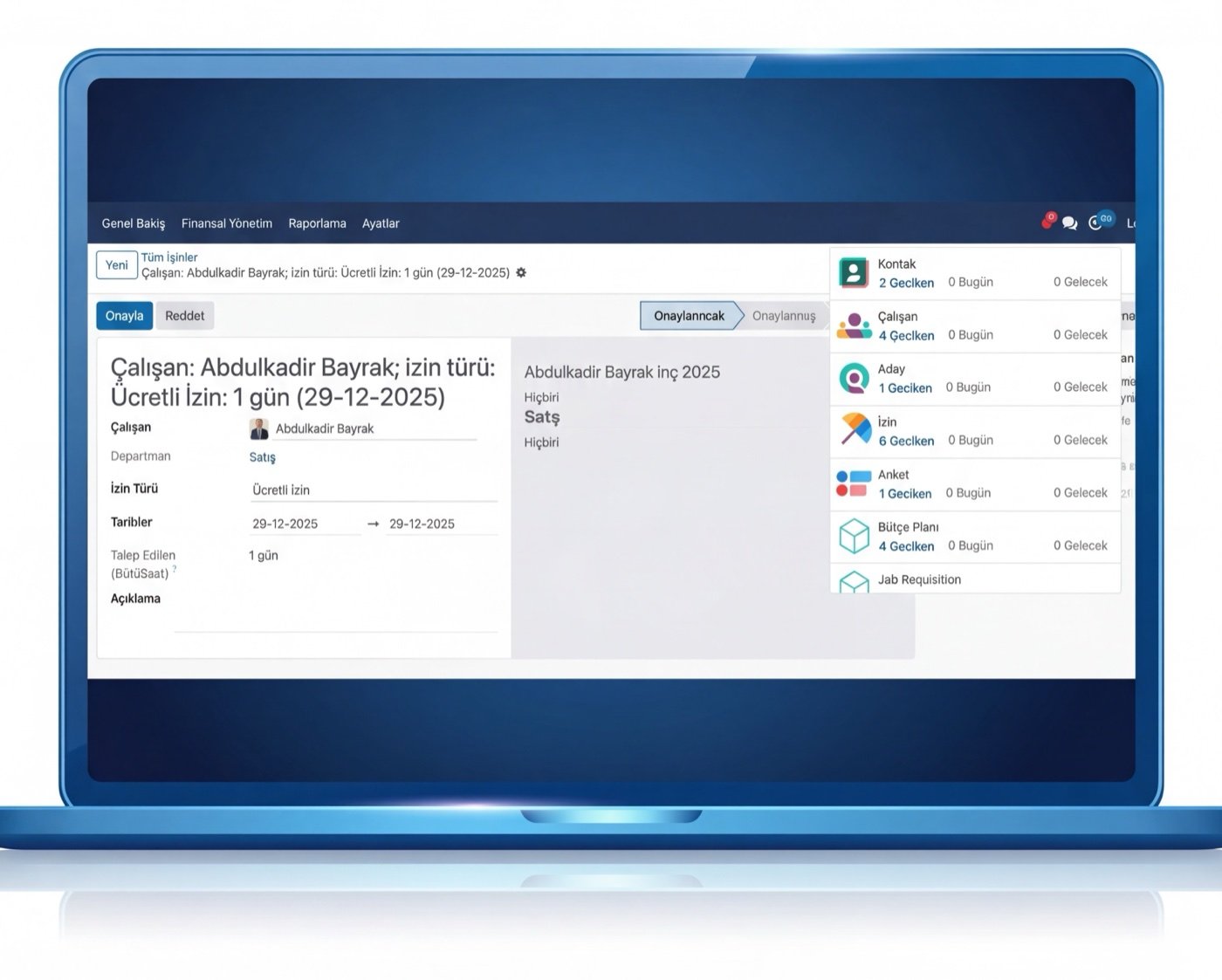Select the Onaylannuş status stage
1222x980 pixels.
(784, 316)
